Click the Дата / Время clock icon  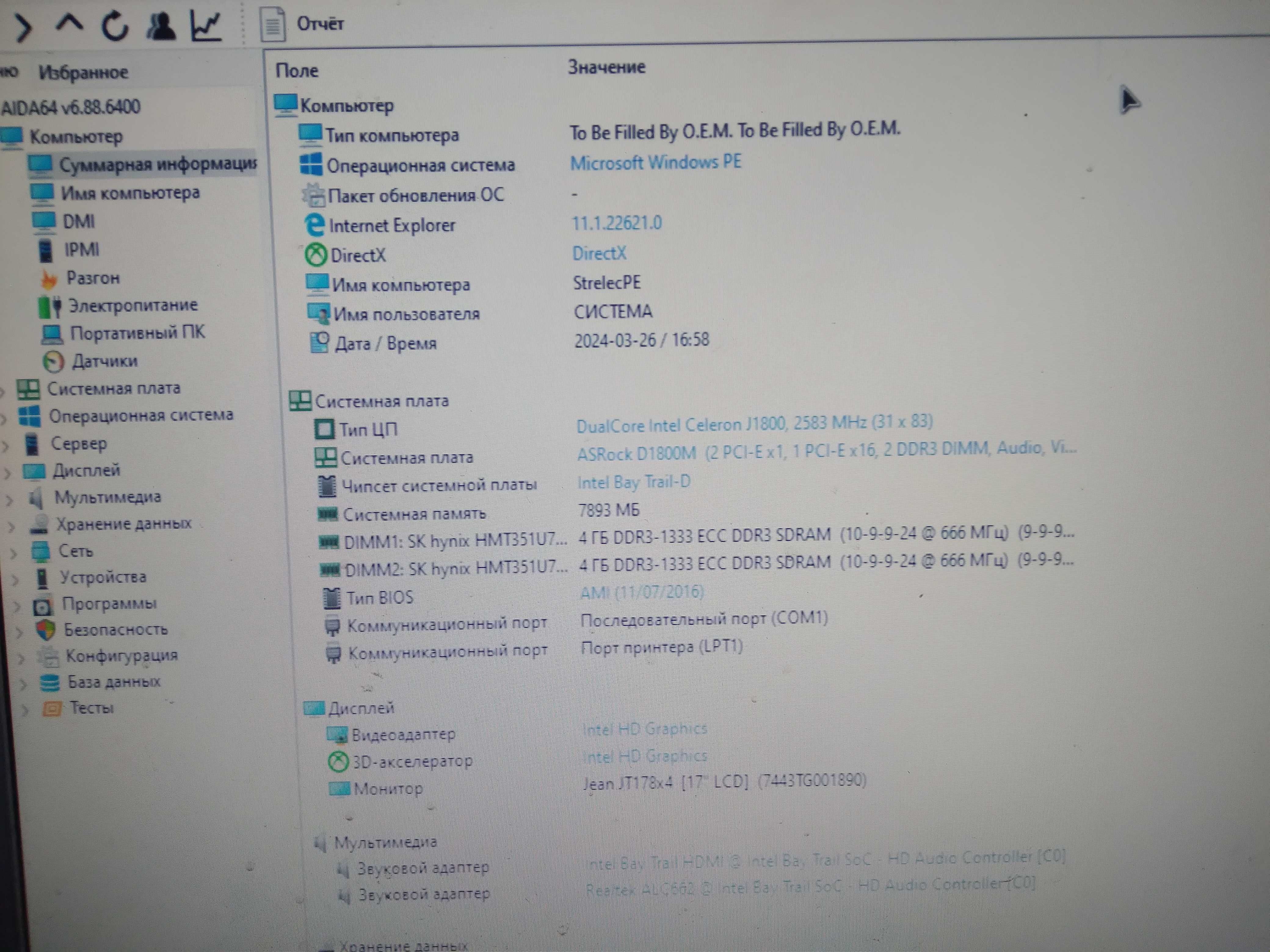coord(320,343)
